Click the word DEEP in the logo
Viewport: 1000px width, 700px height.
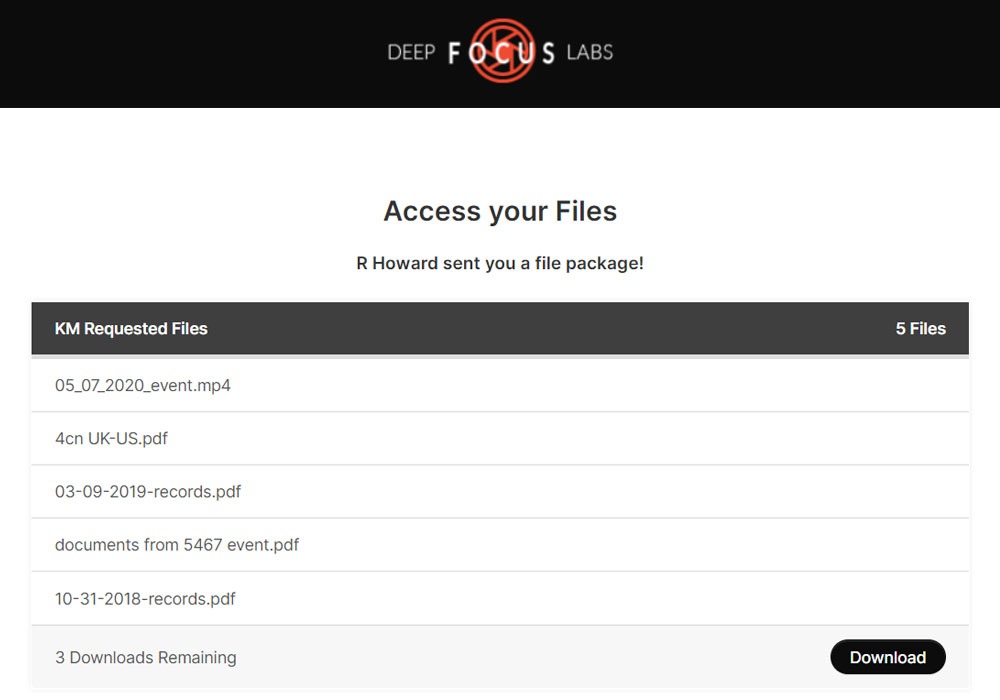(x=411, y=52)
